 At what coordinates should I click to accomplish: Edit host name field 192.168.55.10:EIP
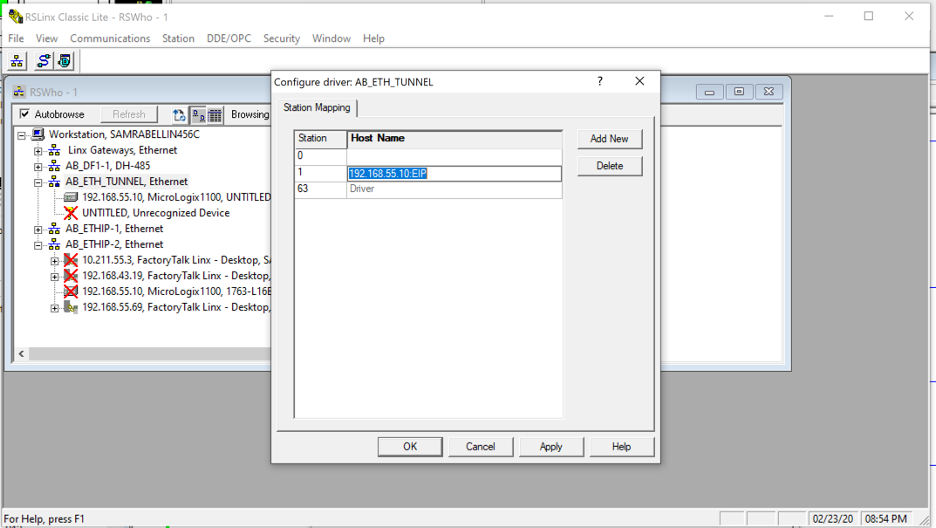(x=454, y=174)
